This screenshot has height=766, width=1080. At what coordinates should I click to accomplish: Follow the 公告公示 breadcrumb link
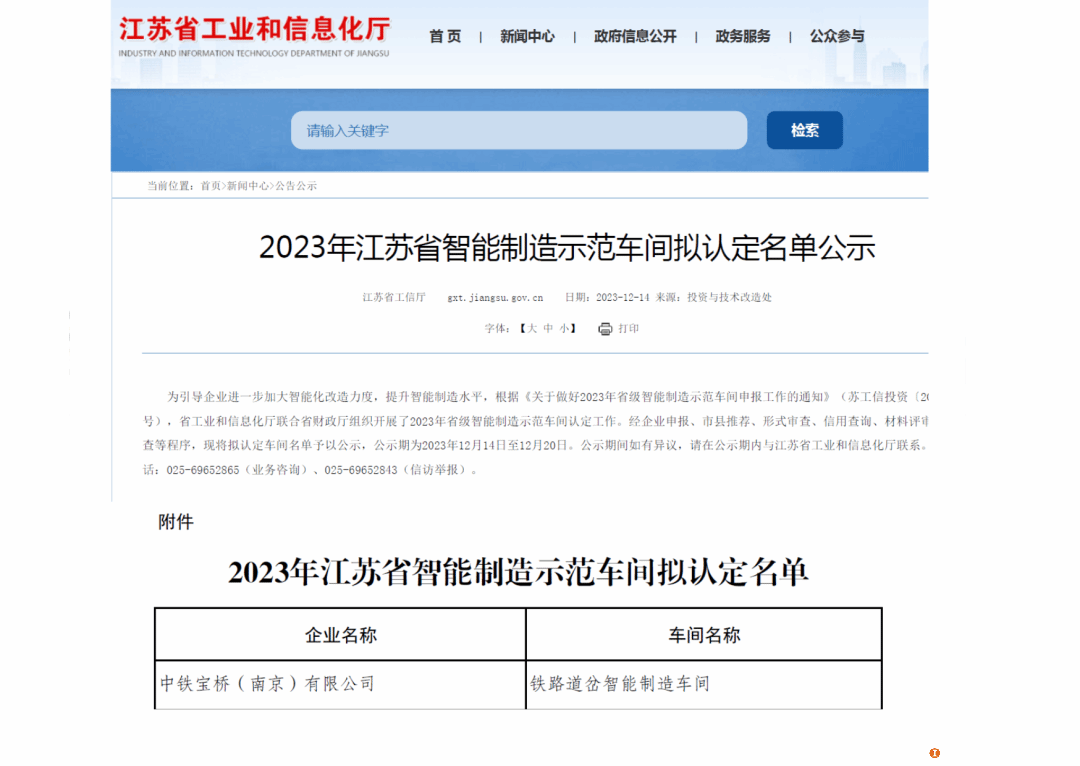coord(296,186)
